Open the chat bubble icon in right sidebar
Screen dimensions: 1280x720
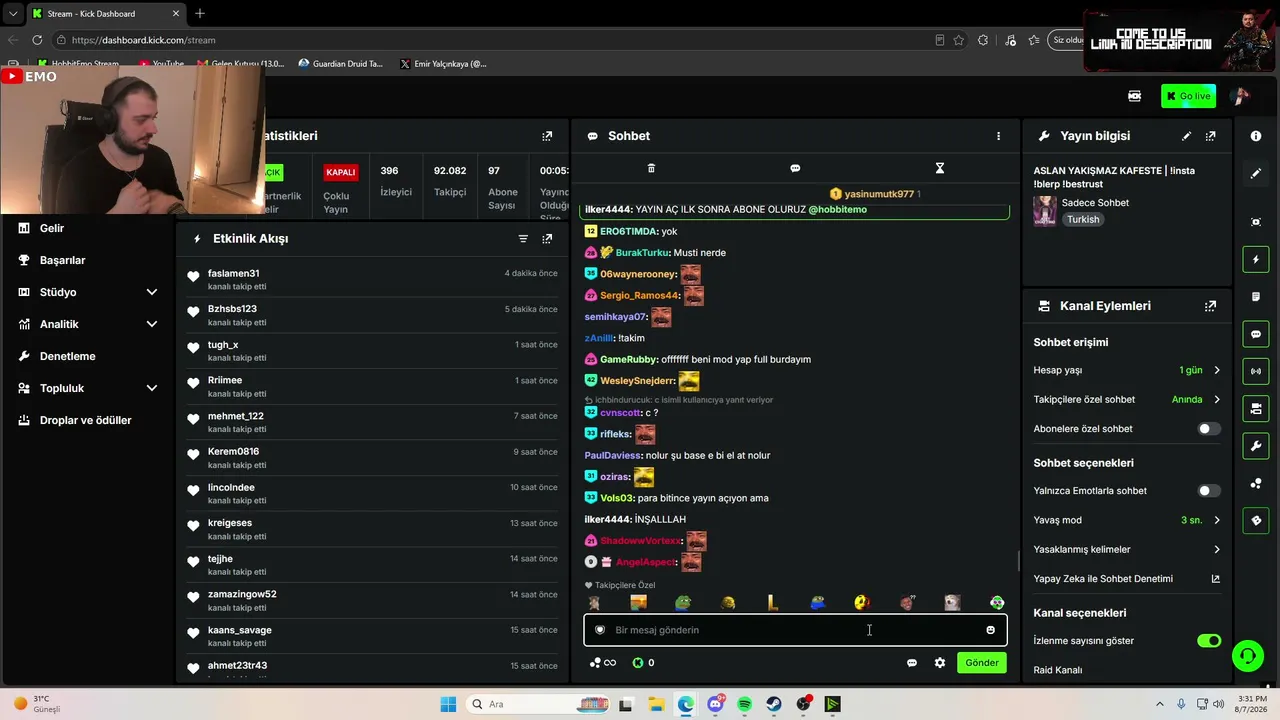coord(1256,334)
